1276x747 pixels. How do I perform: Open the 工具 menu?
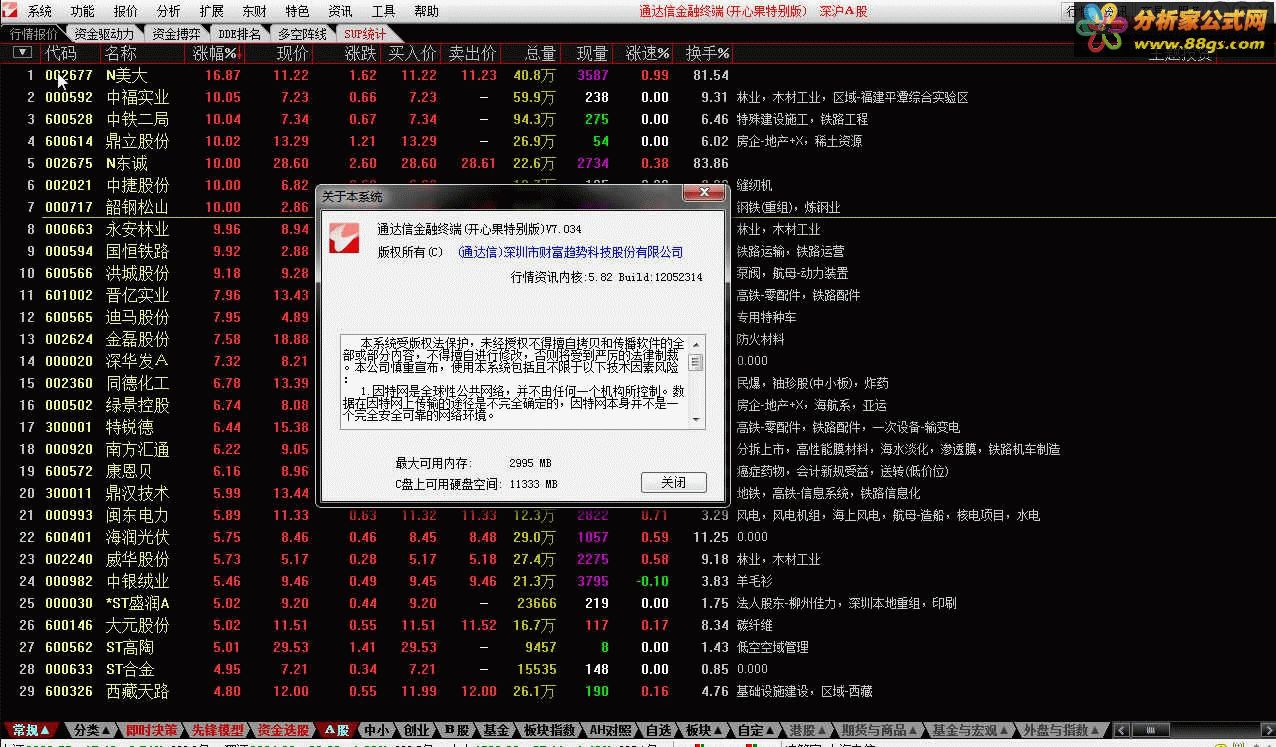point(383,12)
